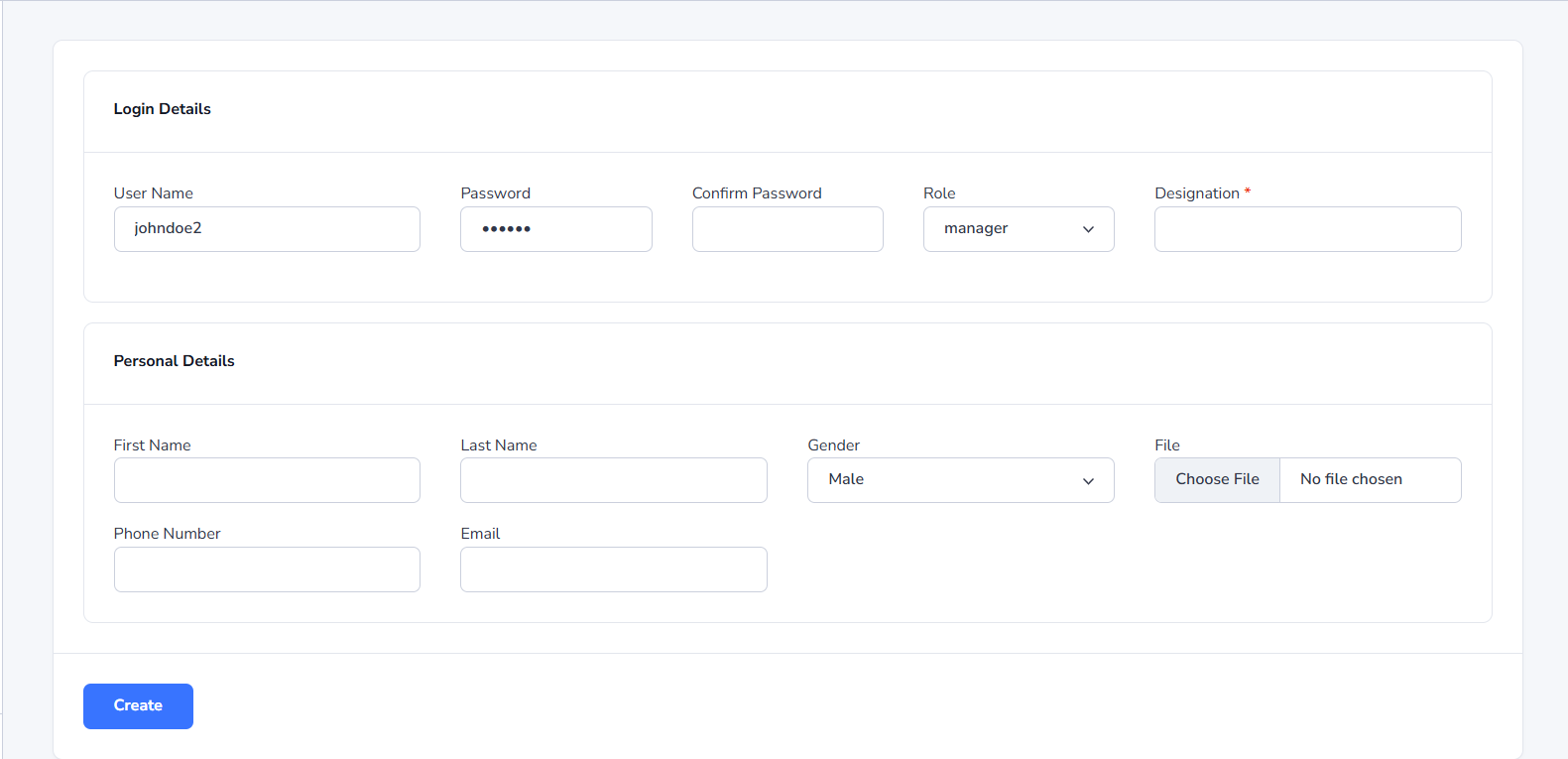
Task: Click the 'Designation' field label
Action: [1196, 193]
